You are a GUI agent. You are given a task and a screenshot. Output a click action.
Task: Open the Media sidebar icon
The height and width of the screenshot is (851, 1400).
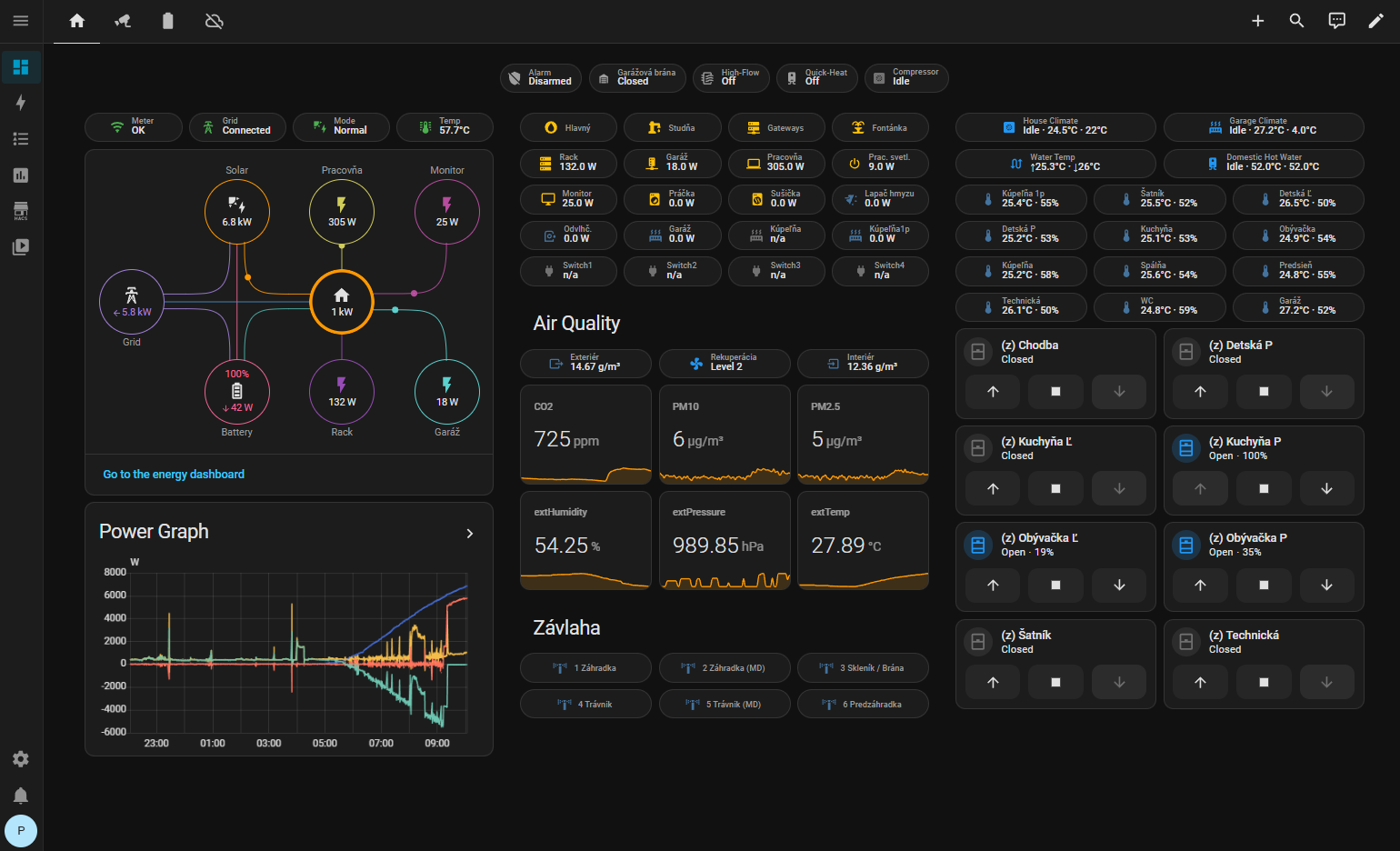(21, 246)
